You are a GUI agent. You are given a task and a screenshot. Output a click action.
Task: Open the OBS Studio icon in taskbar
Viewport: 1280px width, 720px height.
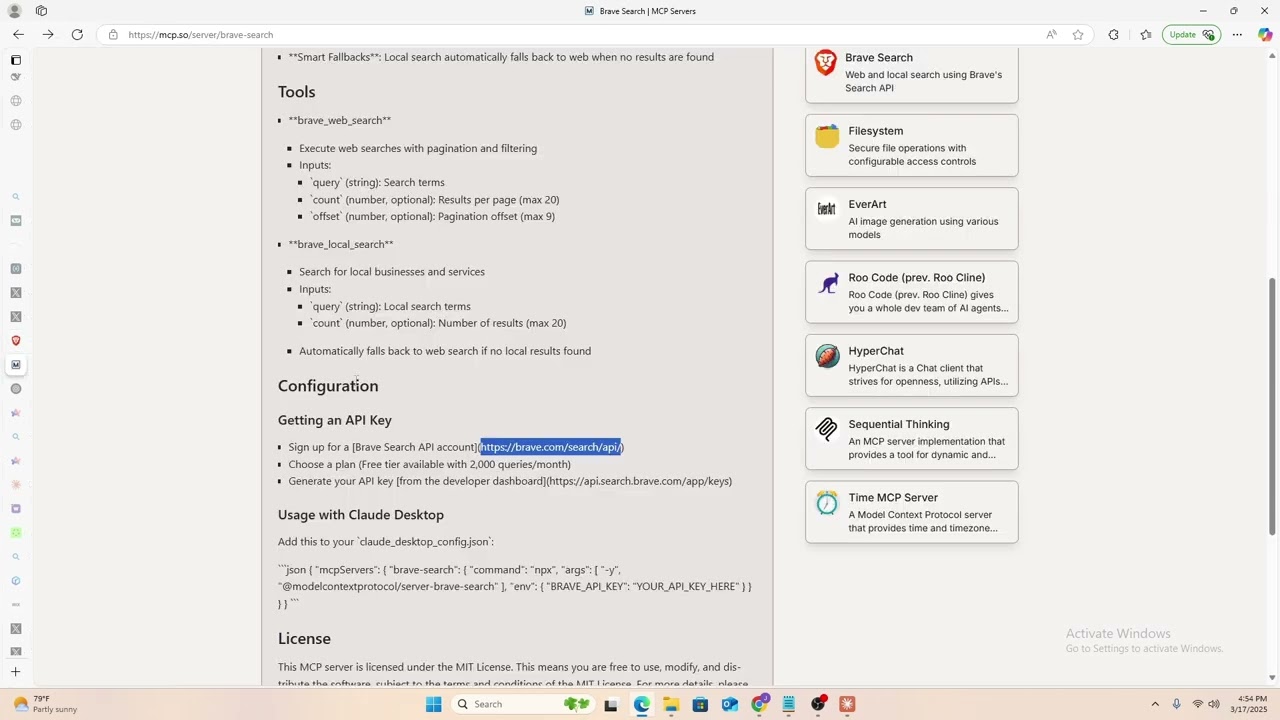[x=819, y=704]
